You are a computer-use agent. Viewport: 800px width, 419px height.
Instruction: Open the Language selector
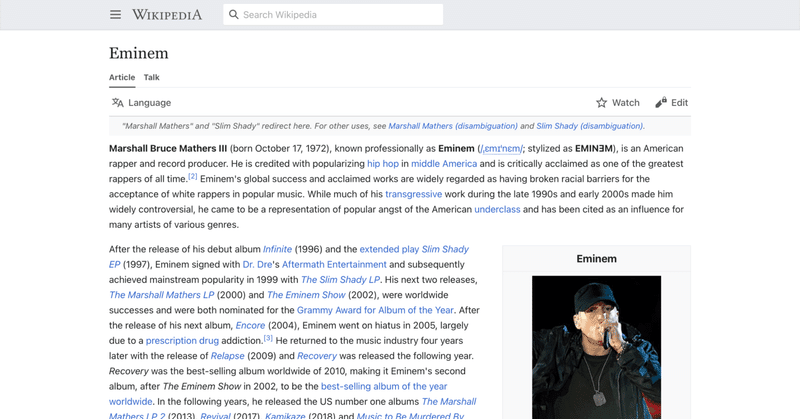(141, 103)
